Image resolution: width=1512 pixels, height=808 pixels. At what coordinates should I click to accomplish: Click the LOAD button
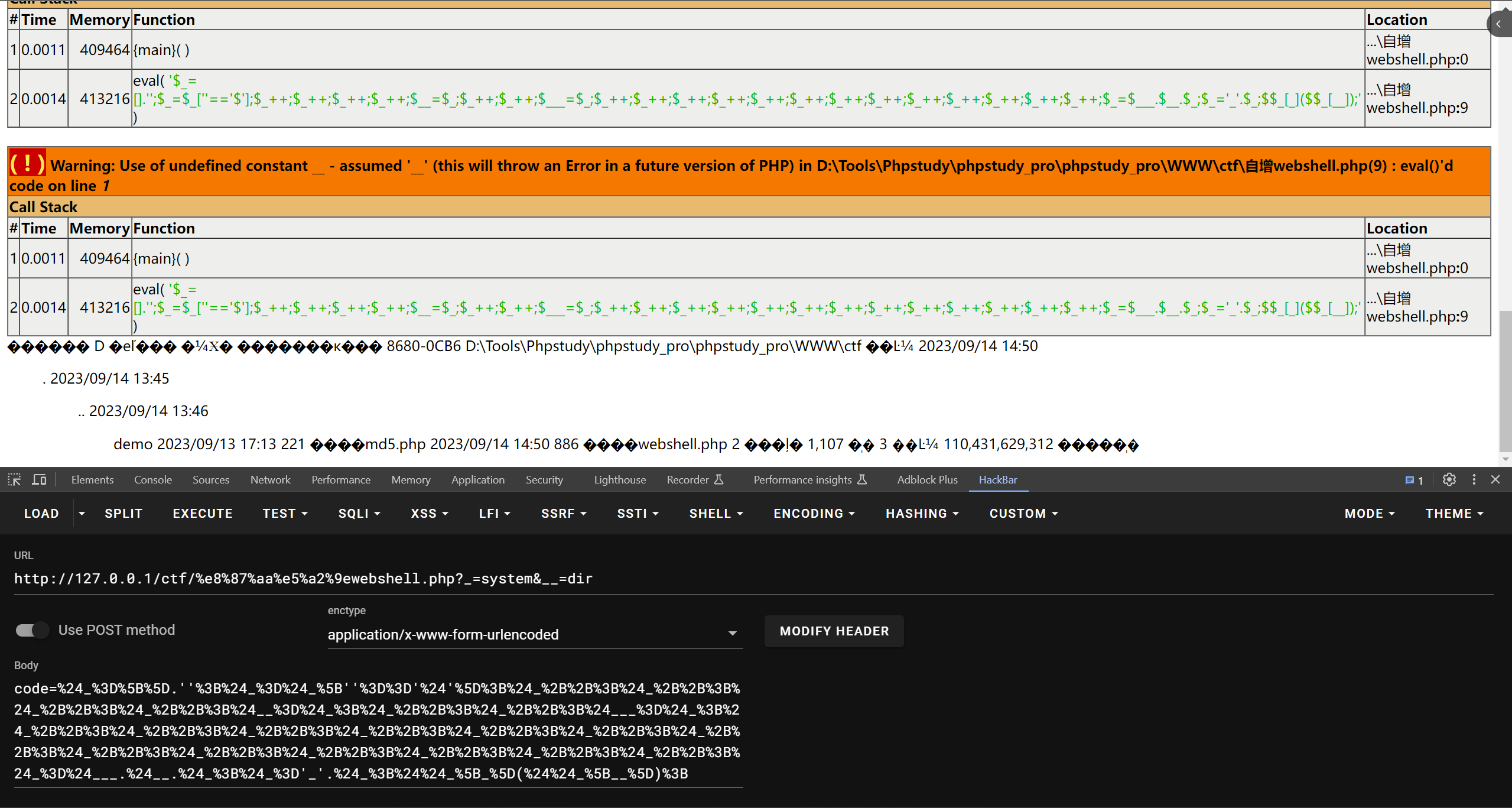(x=41, y=514)
